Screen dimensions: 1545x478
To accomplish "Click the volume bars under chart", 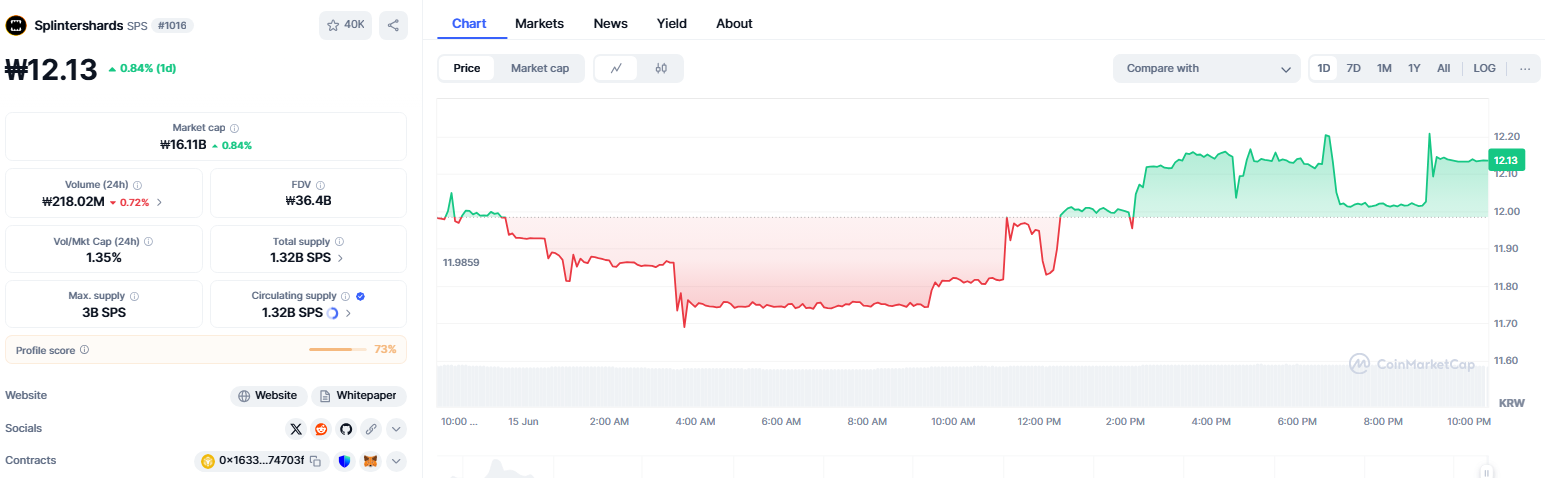I will 962,385.
